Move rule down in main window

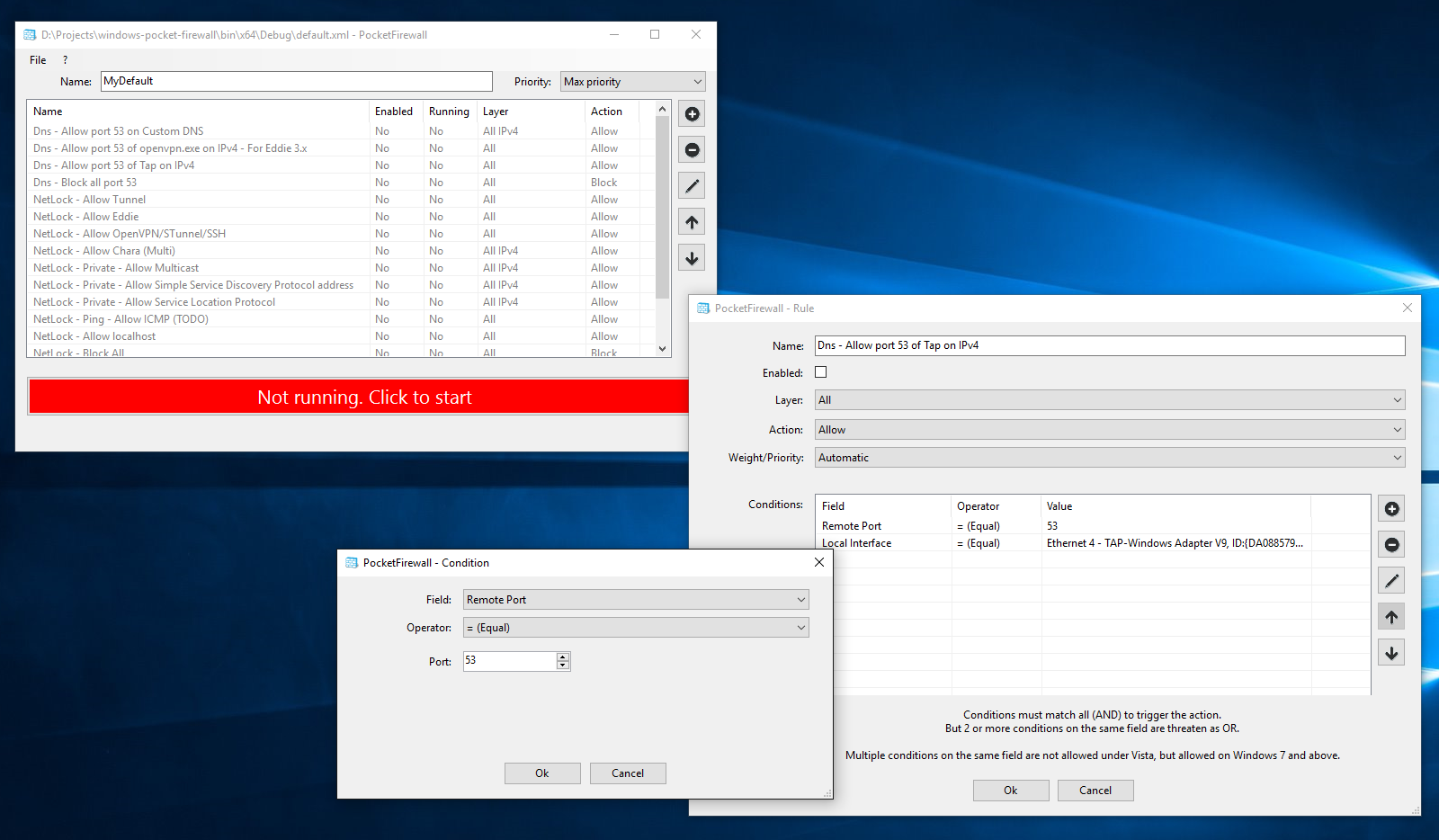pos(692,258)
